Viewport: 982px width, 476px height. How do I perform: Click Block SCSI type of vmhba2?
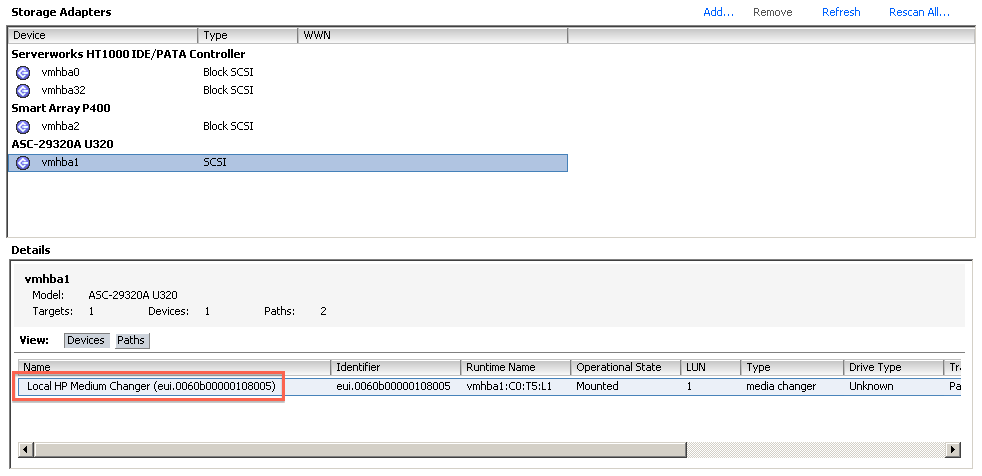(228, 127)
